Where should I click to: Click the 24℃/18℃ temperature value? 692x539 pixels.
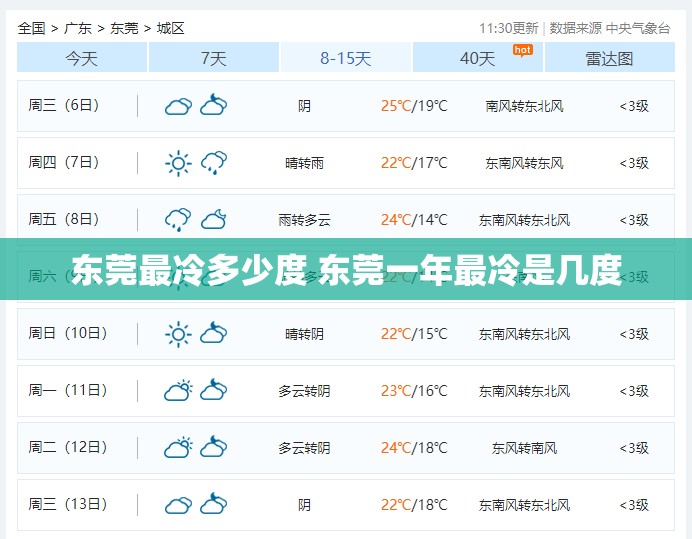pos(414,448)
